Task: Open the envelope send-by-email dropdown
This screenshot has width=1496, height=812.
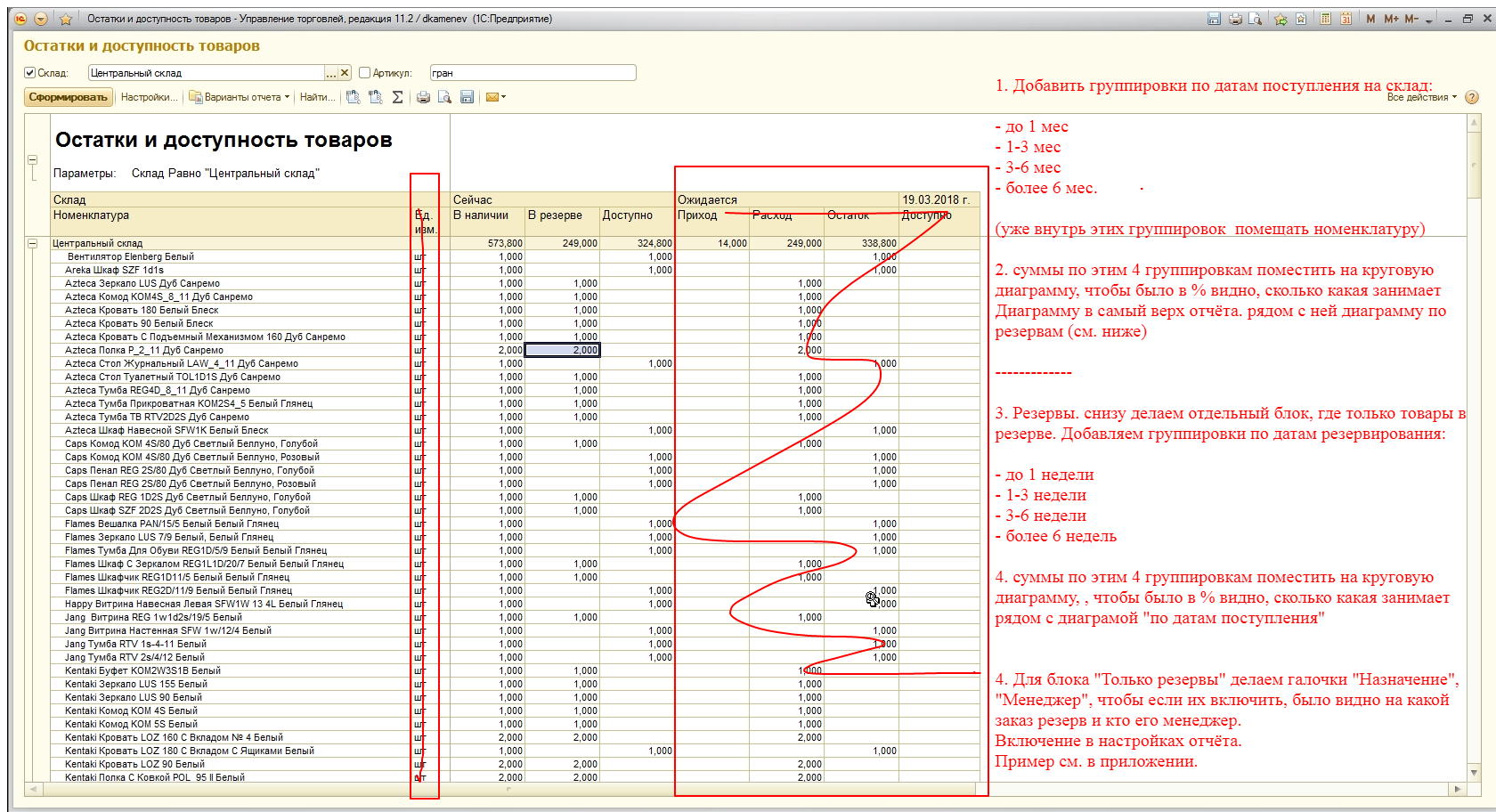Action: (x=495, y=97)
